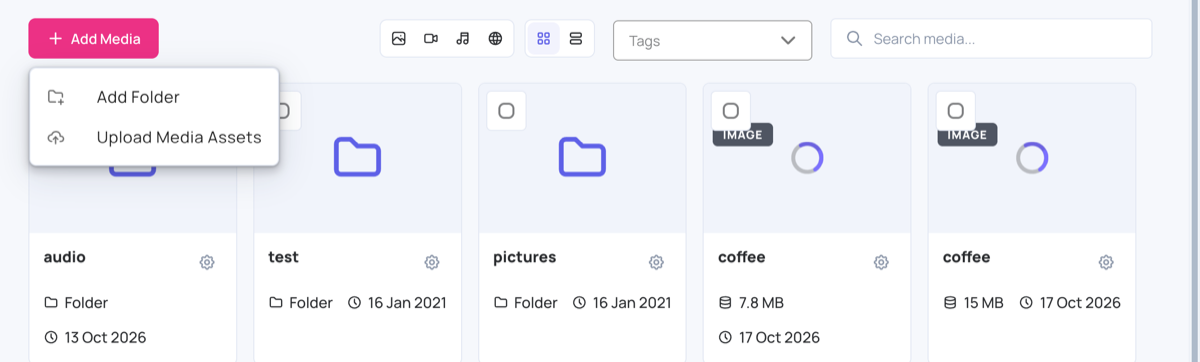Click the search magnifier icon

tap(854, 39)
